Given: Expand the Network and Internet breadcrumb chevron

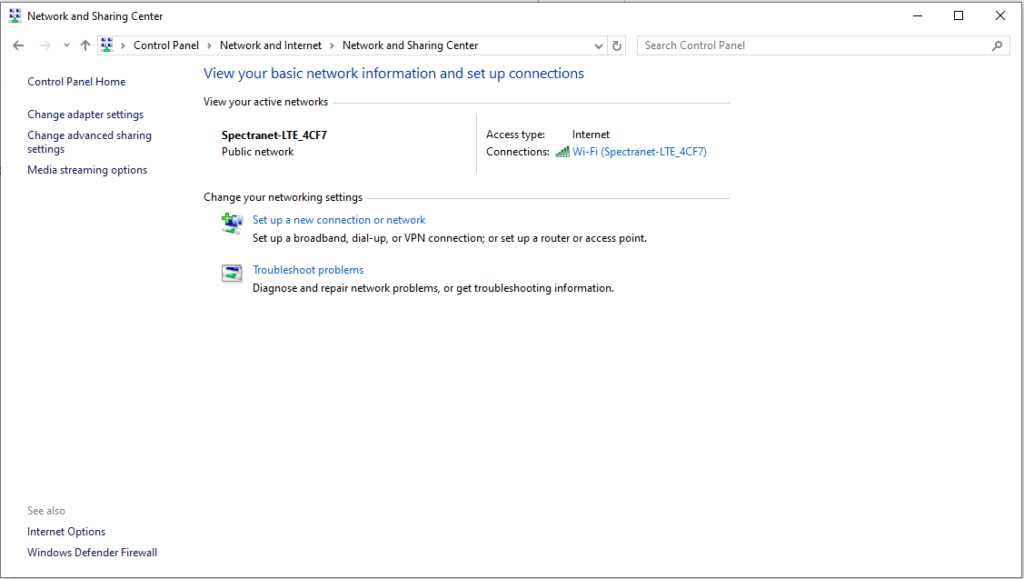Looking at the screenshot, I should pyautogui.click(x=332, y=45).
